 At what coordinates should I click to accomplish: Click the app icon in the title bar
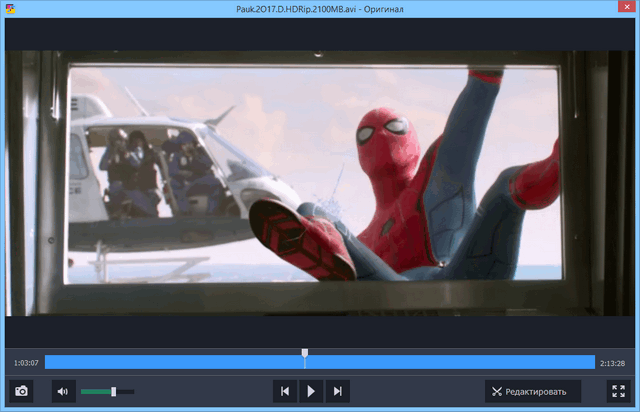9,9
